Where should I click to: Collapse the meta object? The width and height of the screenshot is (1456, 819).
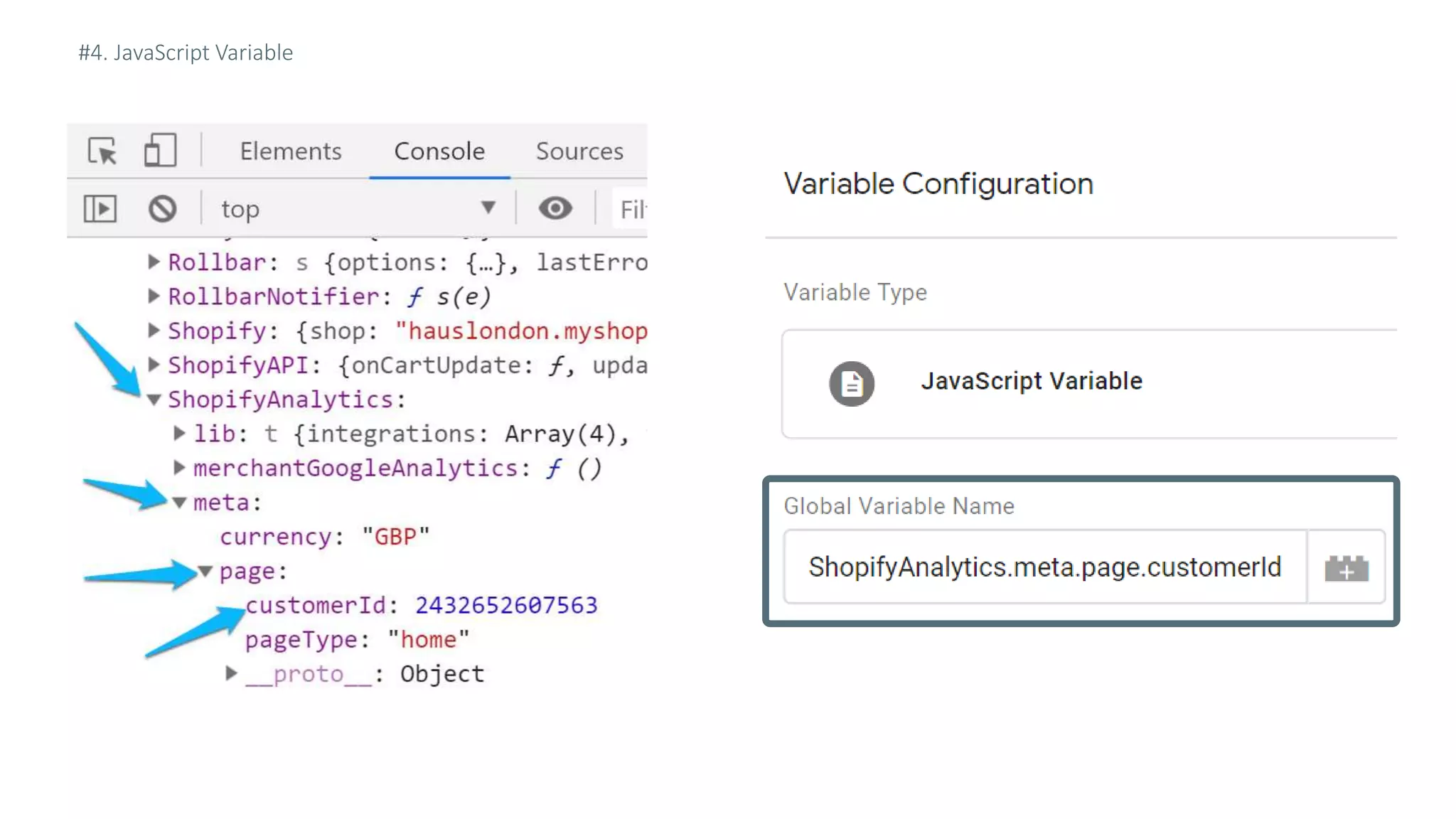(x=179, y=503)
